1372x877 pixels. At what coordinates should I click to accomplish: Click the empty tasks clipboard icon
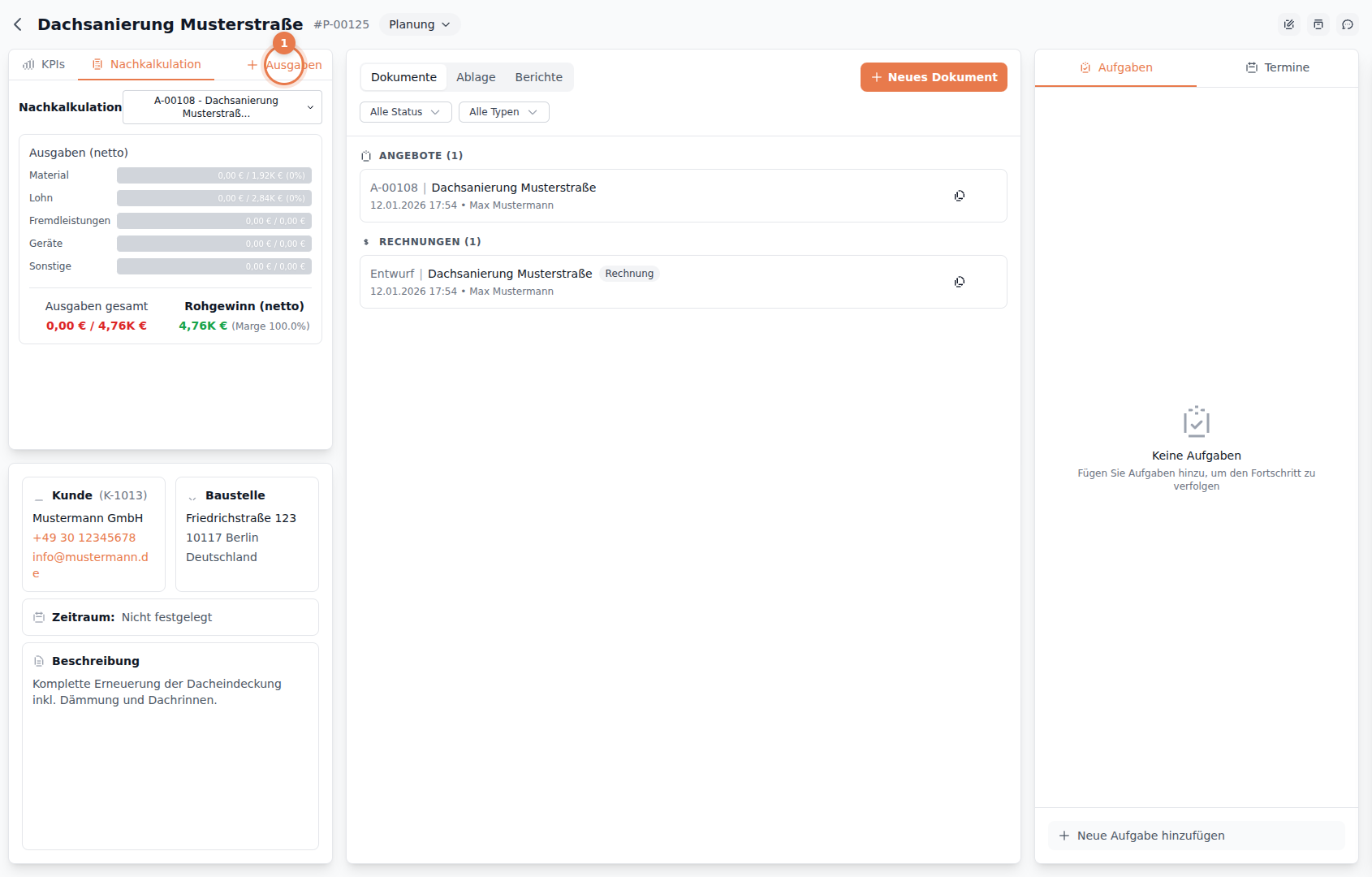point(1196,421)
